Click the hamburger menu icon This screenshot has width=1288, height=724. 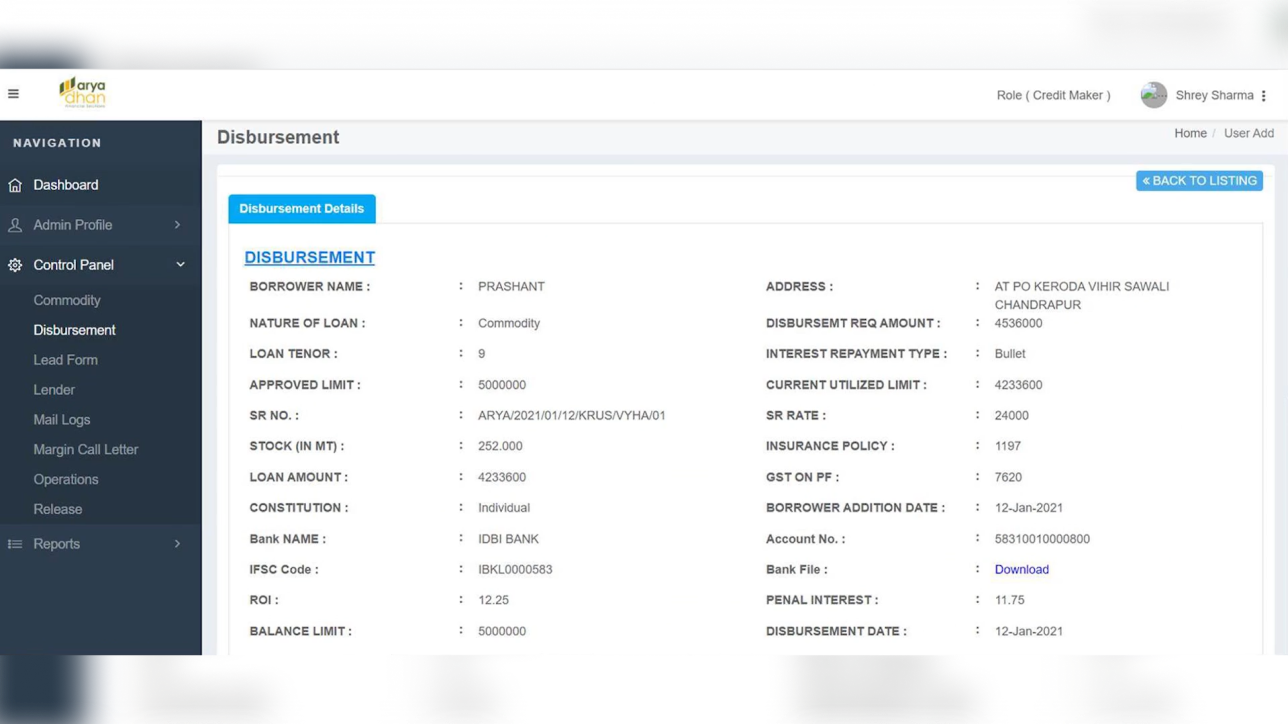pyautogui.click(x=14, y=94)
